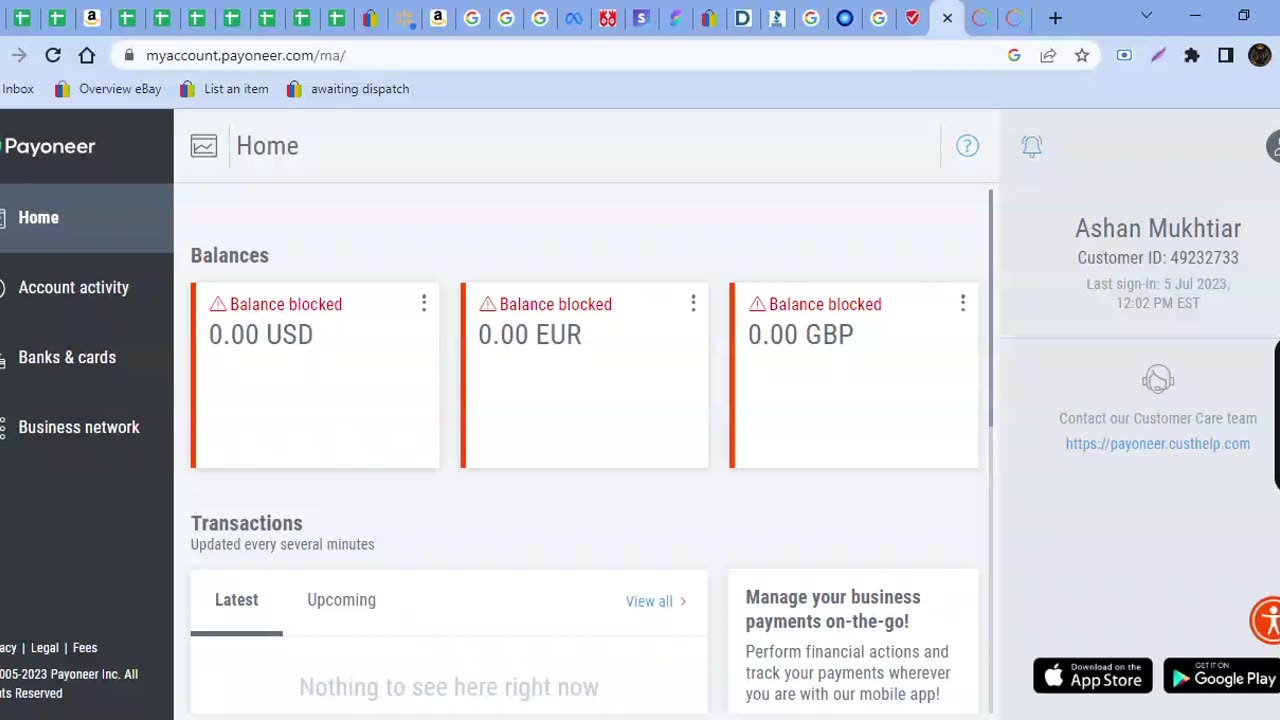Switch to the browser tab with D icon
Image resolution: width=1280 pixels, height=720 pixels.
coord(743,18)
